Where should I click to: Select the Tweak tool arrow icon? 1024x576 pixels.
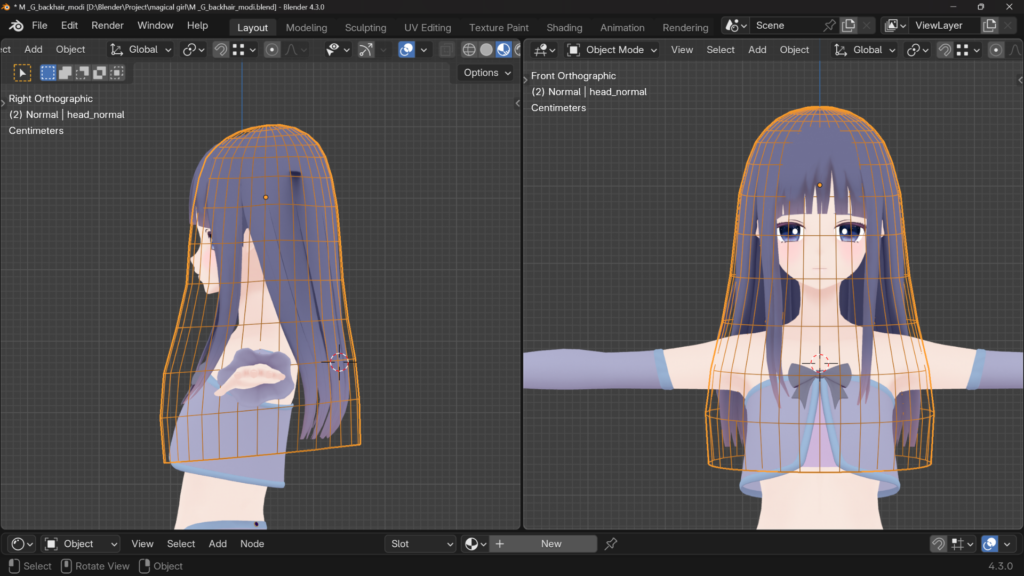22,72
